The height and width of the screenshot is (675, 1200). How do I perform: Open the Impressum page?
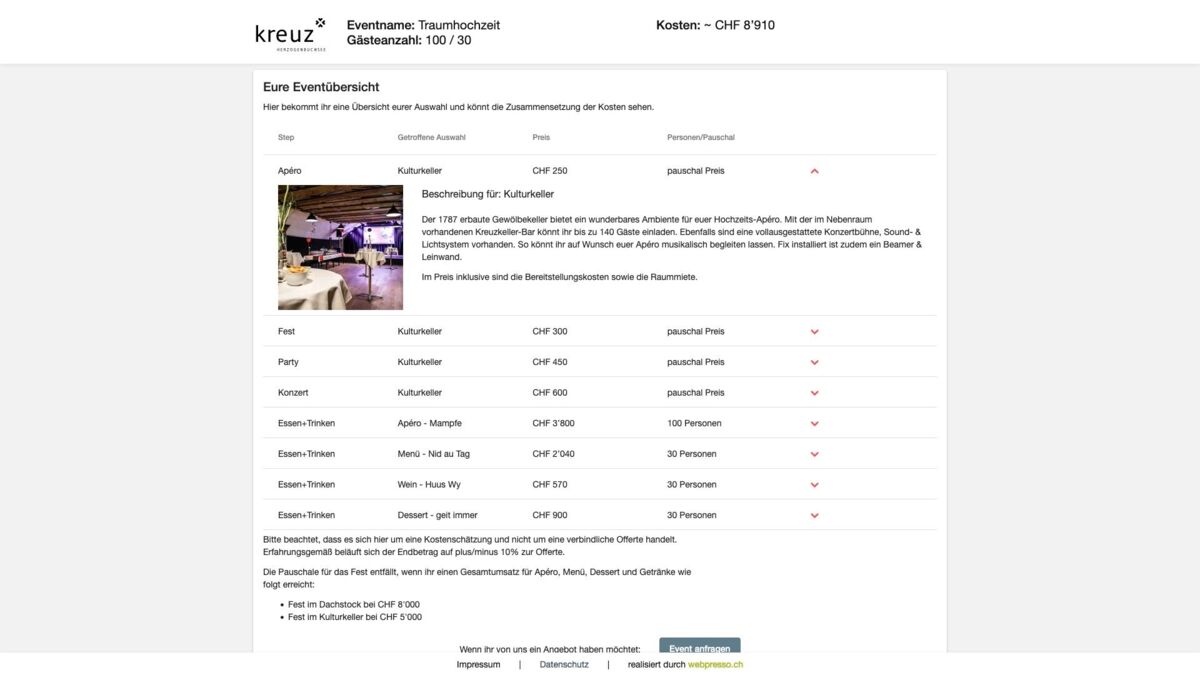(479, 663)
